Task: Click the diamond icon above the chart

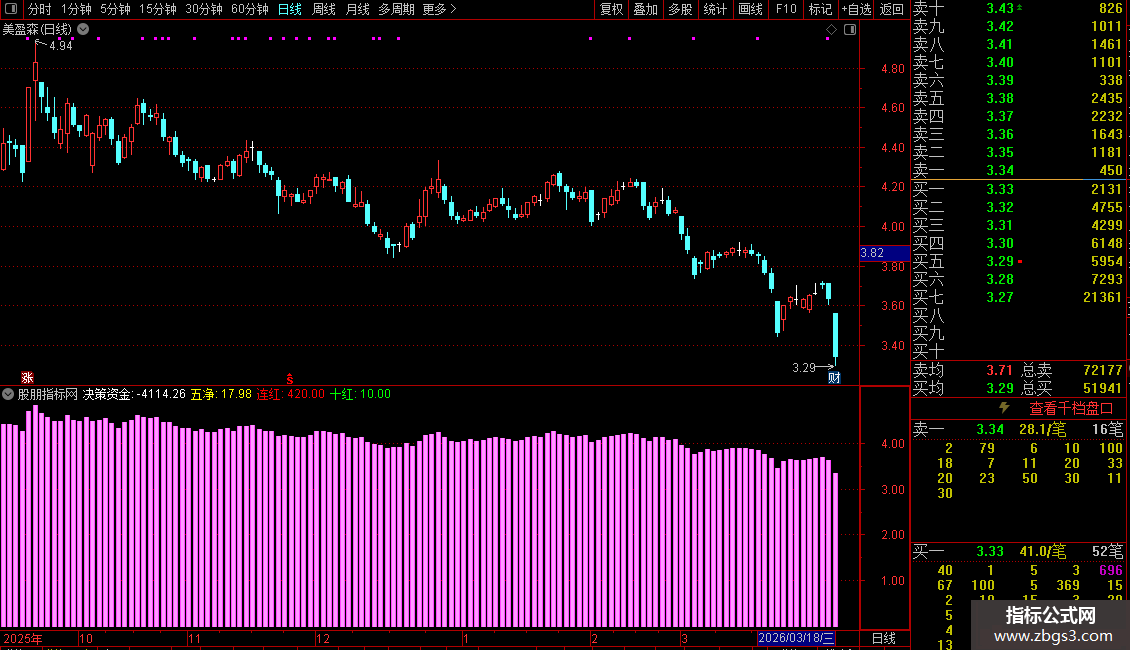Action: coord(831,30)
